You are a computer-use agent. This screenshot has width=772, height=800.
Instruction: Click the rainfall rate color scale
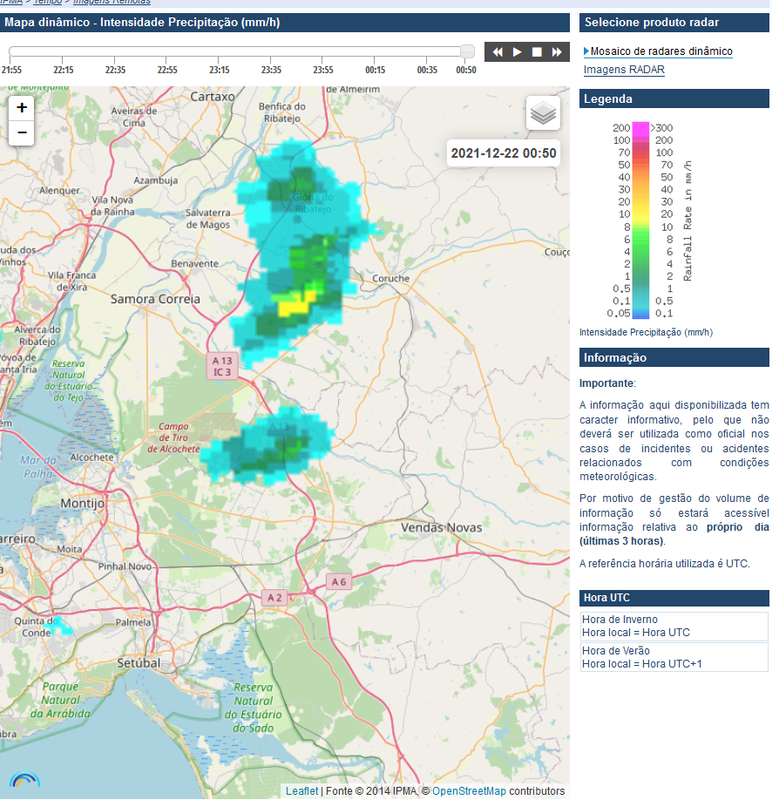(640, 220)
